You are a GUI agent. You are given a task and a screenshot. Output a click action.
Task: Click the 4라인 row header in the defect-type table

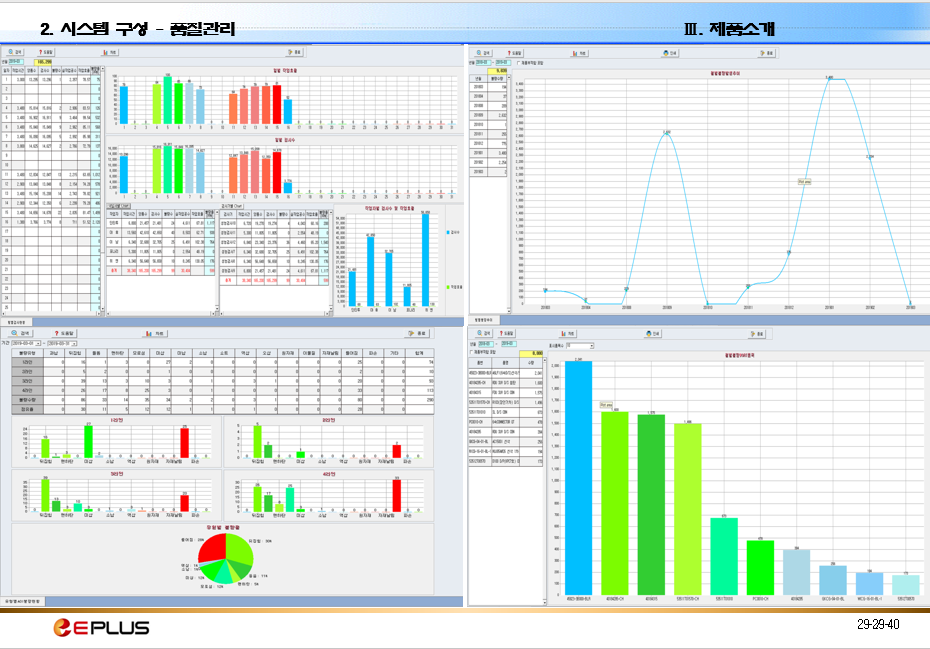pos(27,390)
